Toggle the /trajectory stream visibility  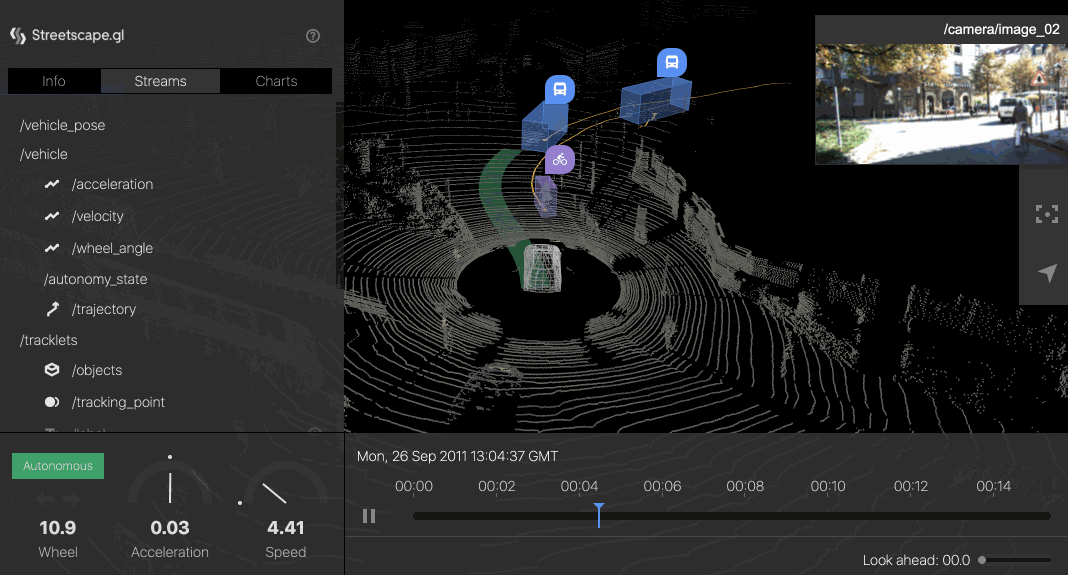coord(104,309)
